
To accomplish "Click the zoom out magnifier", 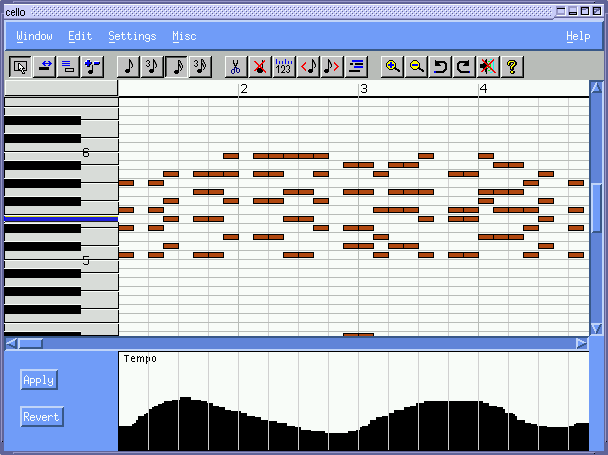I will pyautogui.click(x=416, y=67).
